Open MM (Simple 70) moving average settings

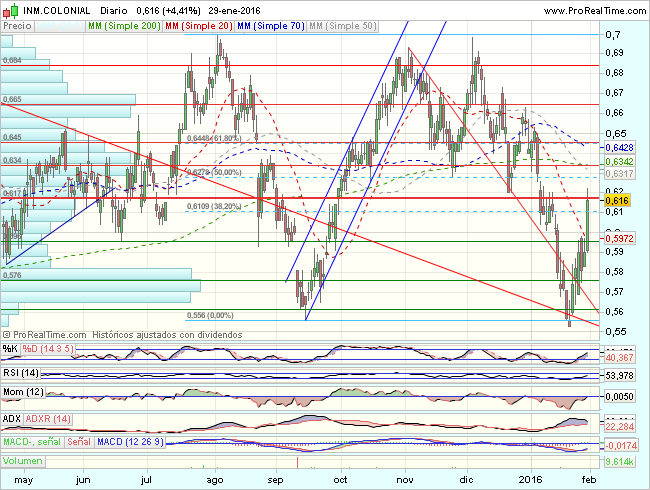point(271,26)
